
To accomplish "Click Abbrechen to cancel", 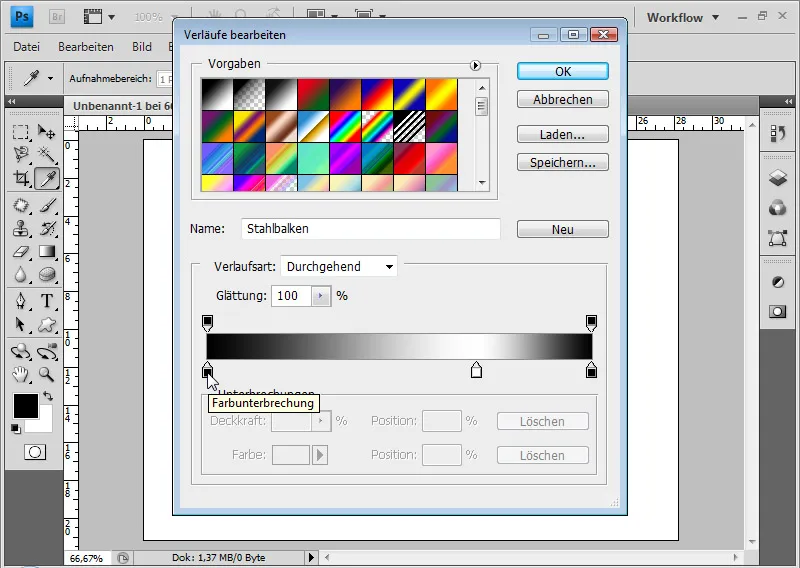I will click(x=563, y=99).
